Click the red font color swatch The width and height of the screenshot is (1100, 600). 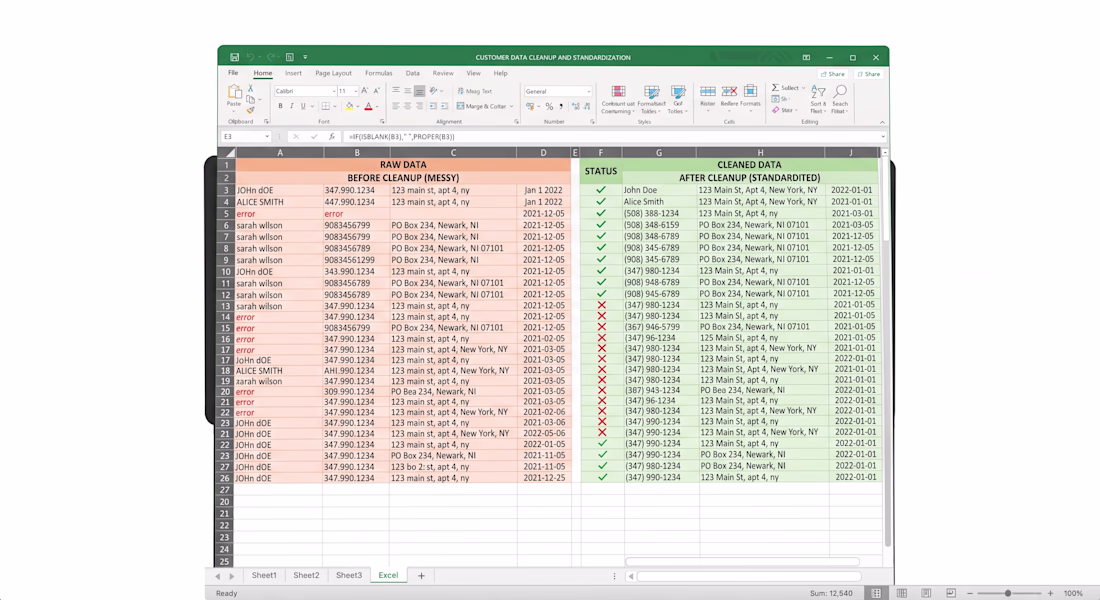(368, 107)
